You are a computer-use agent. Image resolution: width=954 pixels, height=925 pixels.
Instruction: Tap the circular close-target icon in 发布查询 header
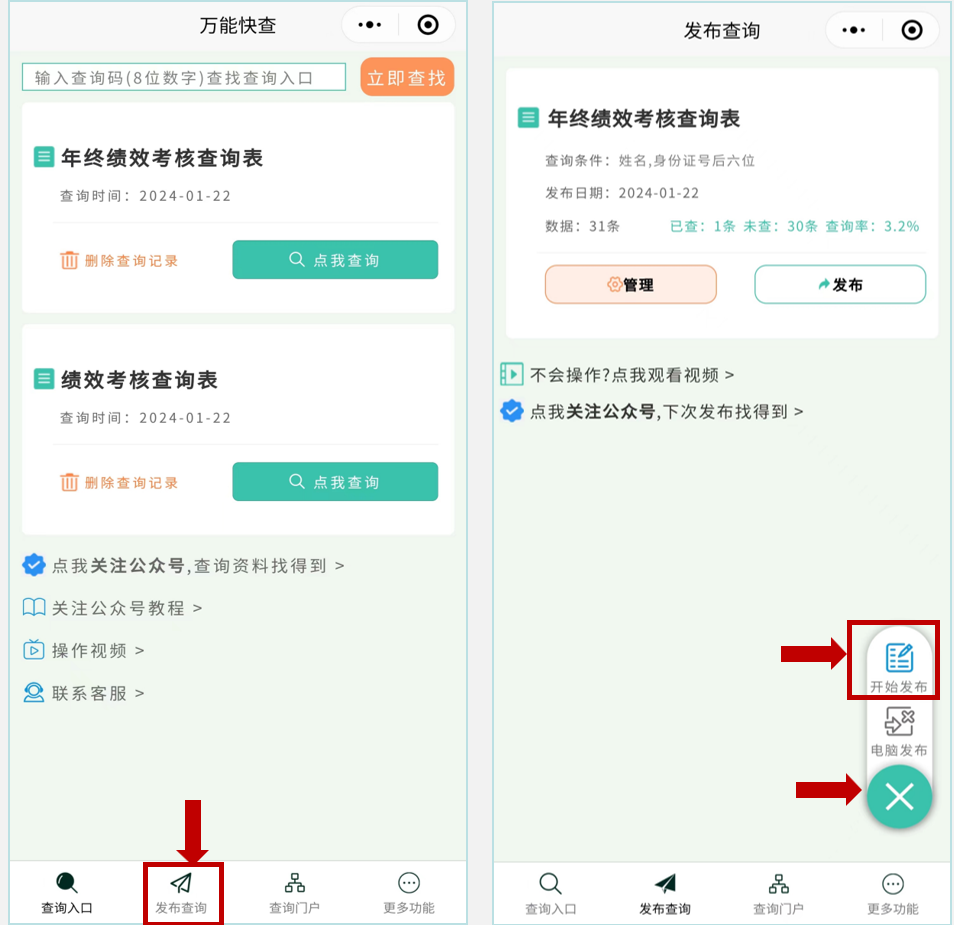(911, 30)
